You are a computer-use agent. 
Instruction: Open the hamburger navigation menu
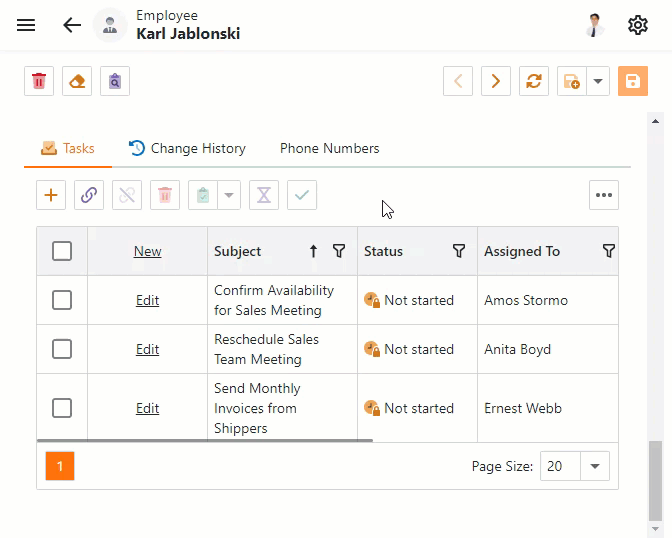click(x=26, y=25)
